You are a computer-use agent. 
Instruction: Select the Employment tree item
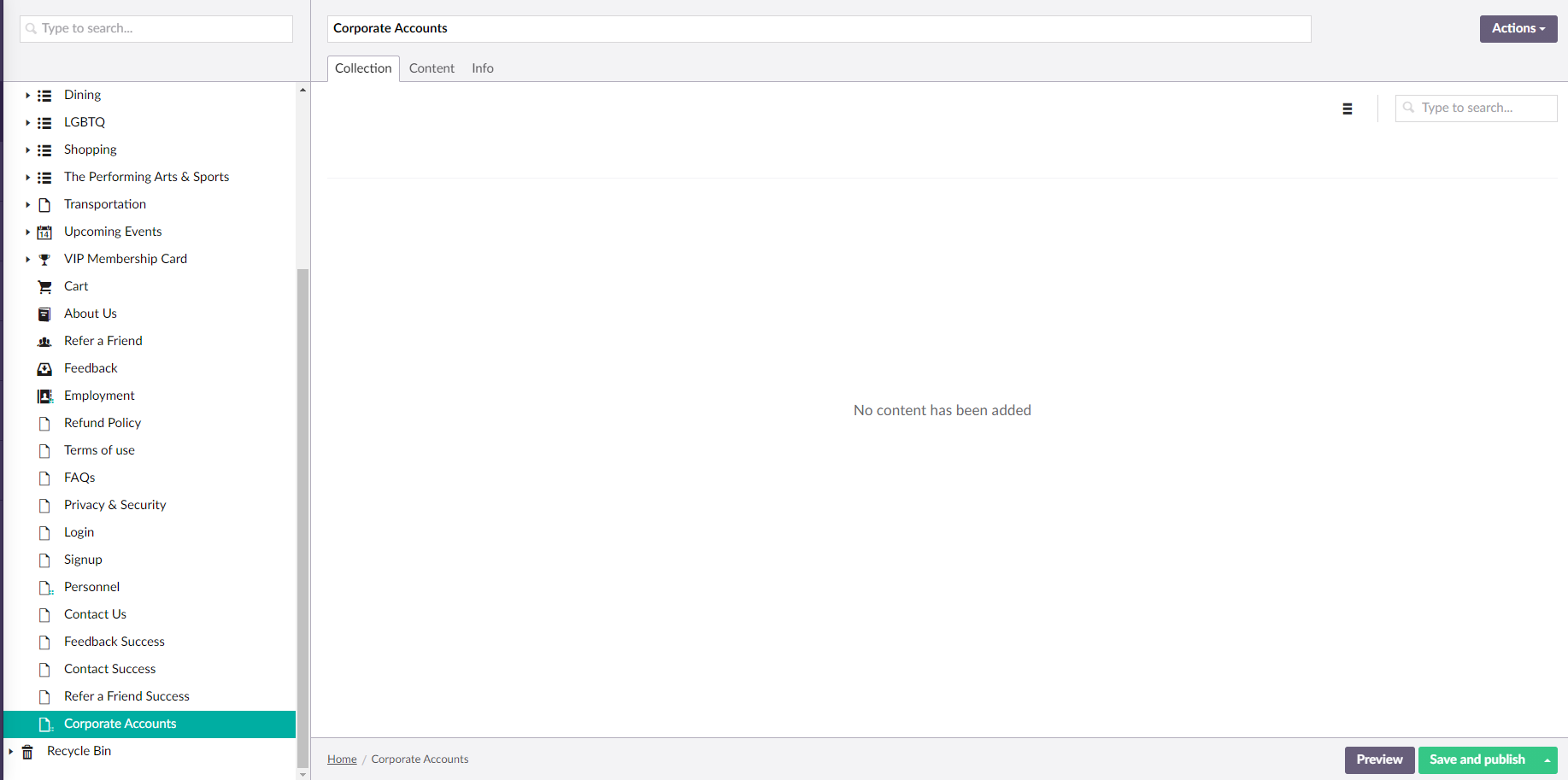tap(99, 396)
